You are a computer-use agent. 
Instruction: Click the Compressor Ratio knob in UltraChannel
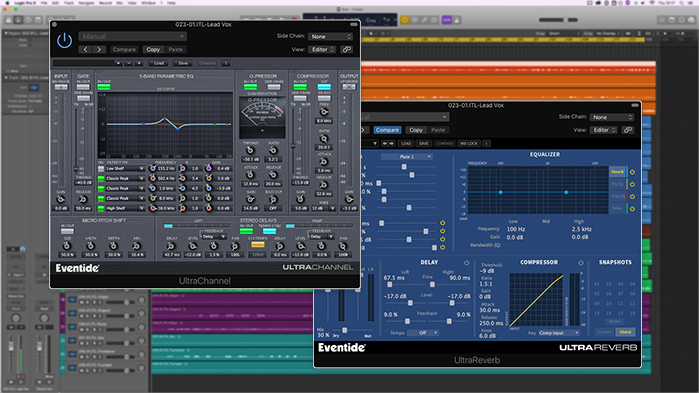point(324,139)
